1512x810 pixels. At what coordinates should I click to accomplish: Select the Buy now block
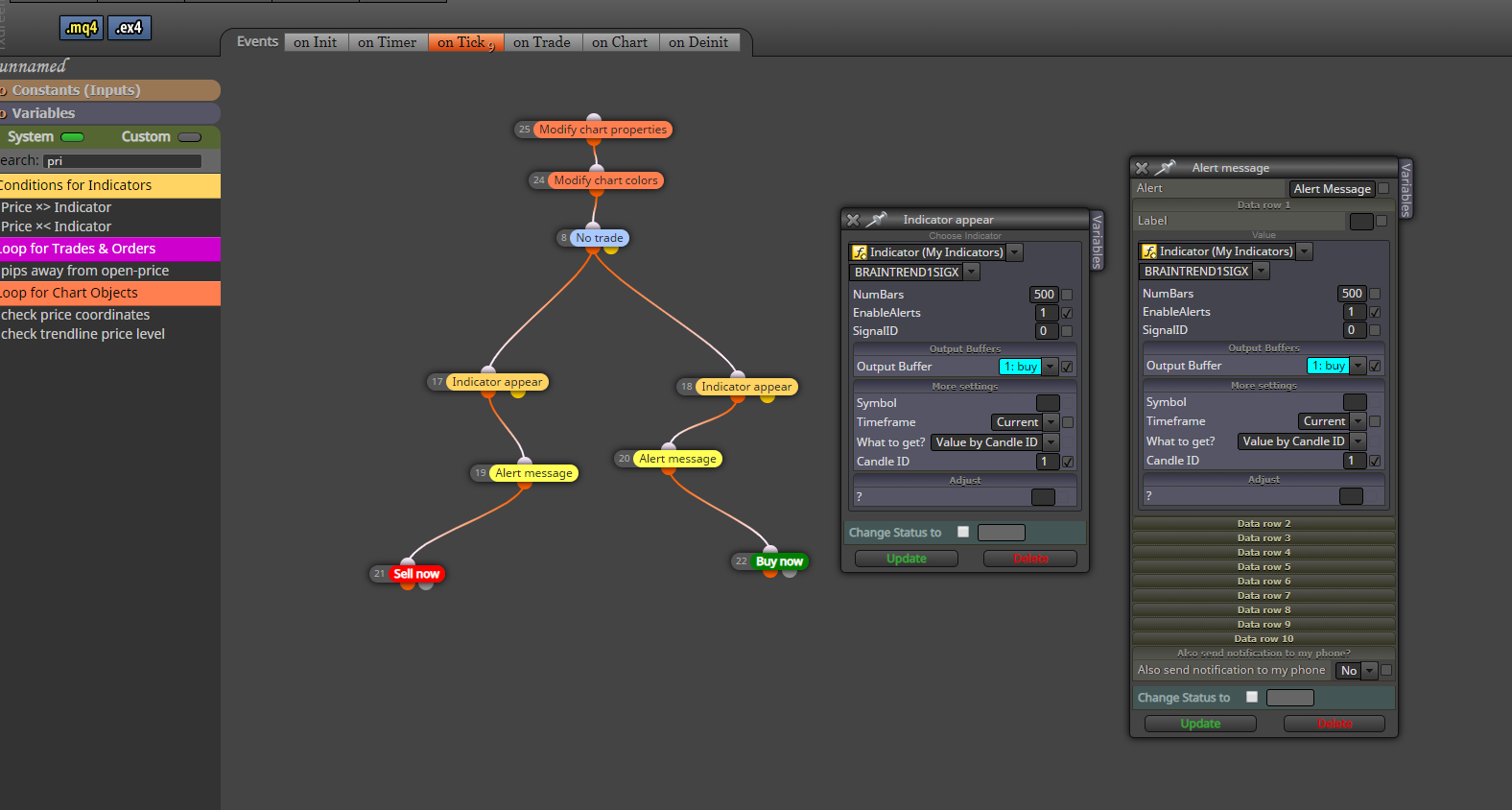pos(779,561)
